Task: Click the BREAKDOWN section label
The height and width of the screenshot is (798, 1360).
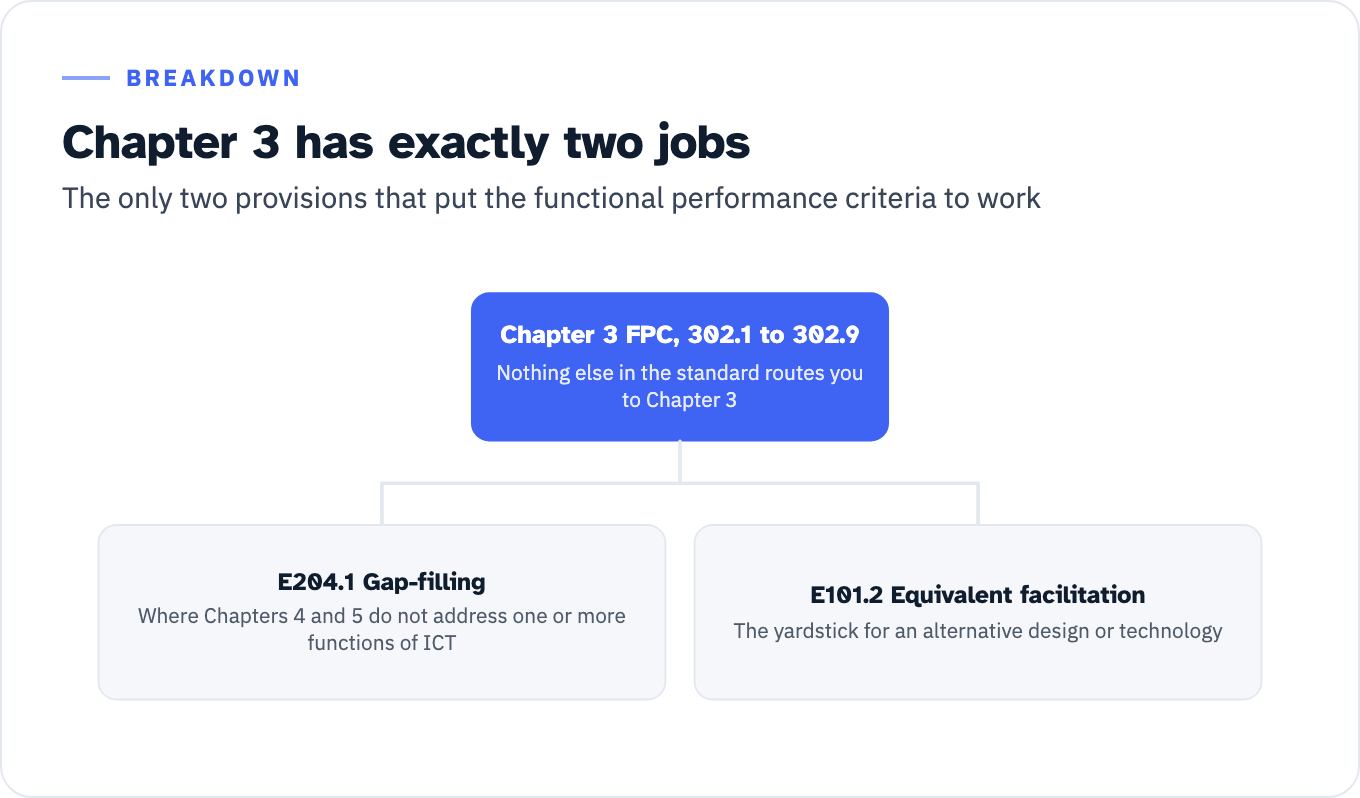Action: point(213,78)
